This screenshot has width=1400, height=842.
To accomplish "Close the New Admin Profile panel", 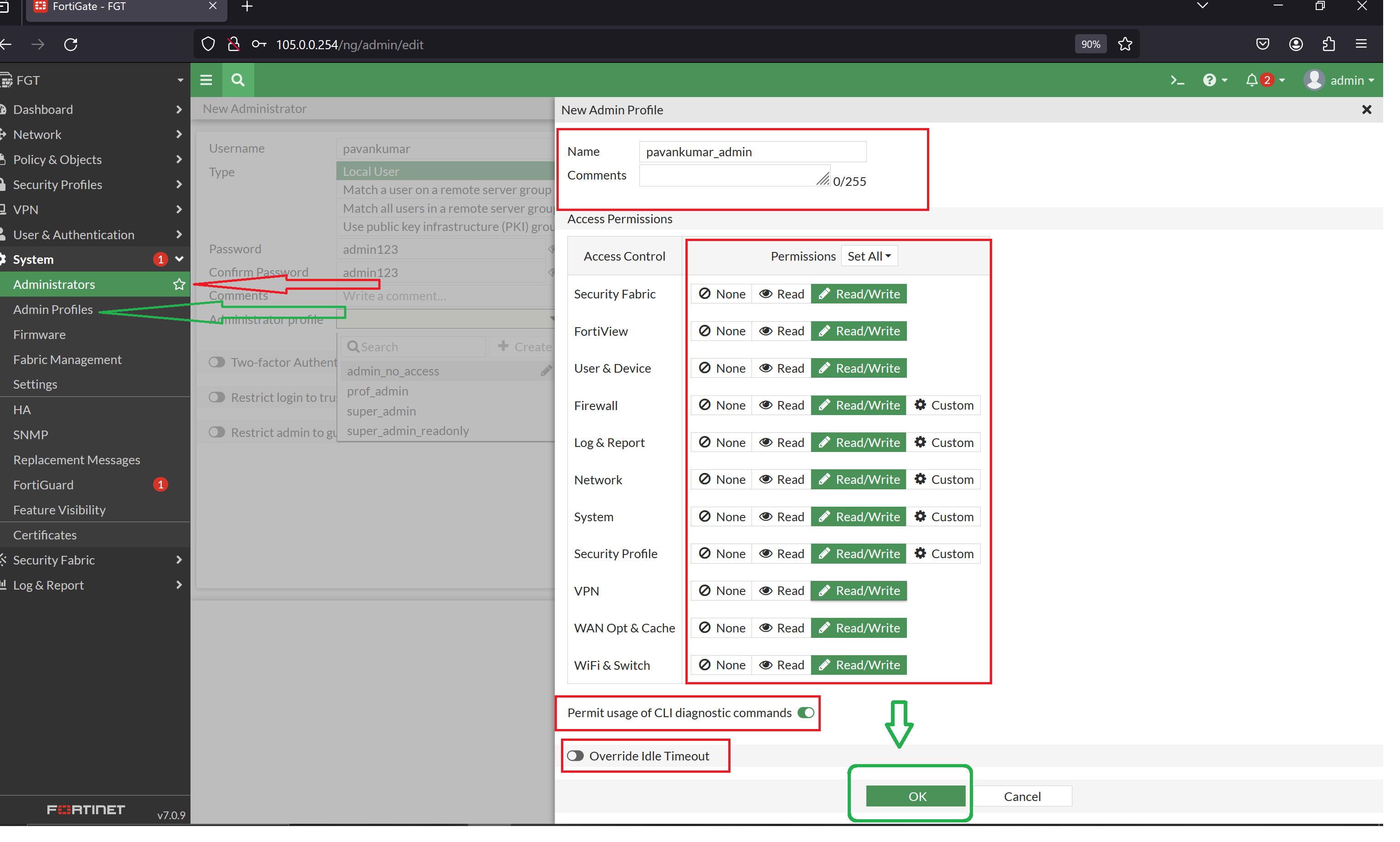I will pyautogui.click(x=1367, y=110).
